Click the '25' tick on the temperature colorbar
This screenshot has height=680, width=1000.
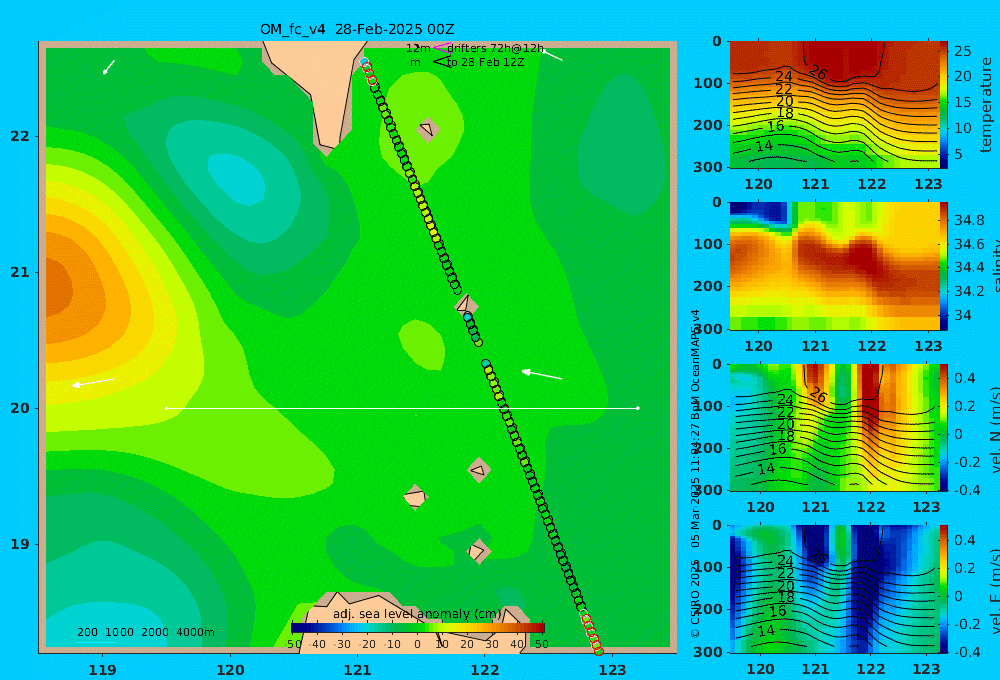[x=963, y=51]
